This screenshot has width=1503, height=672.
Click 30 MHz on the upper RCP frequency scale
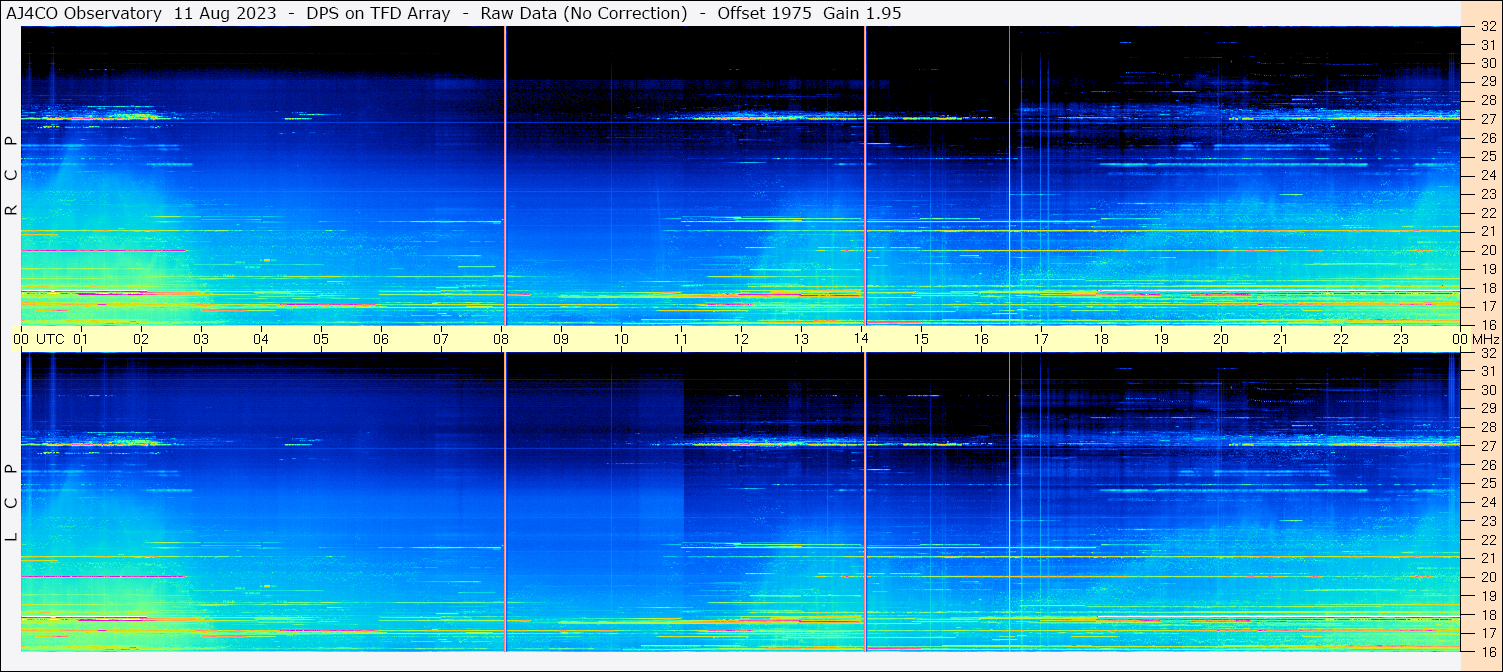[x=1488, y=63]
